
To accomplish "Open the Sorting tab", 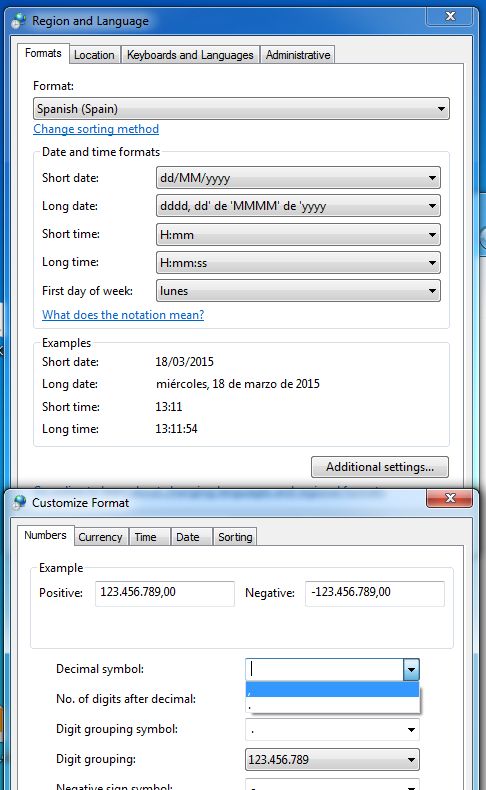I will coord(235,537).
